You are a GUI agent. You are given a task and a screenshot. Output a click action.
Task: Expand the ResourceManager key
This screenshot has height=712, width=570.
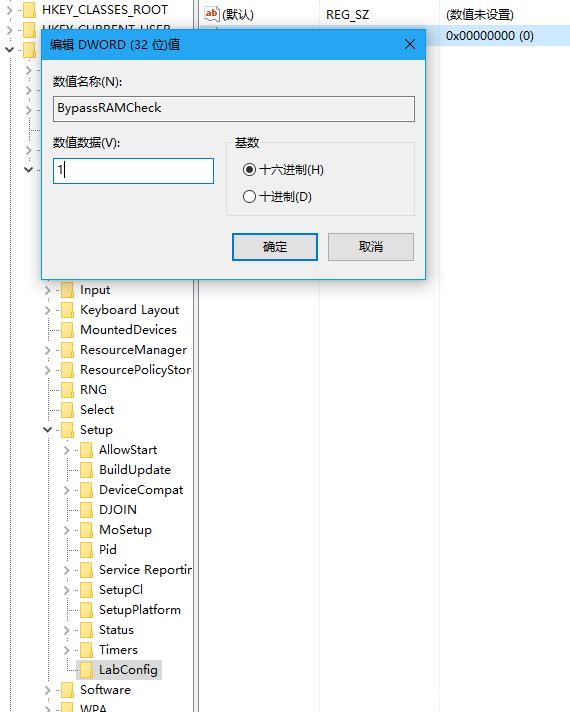(x=47, y=350)
